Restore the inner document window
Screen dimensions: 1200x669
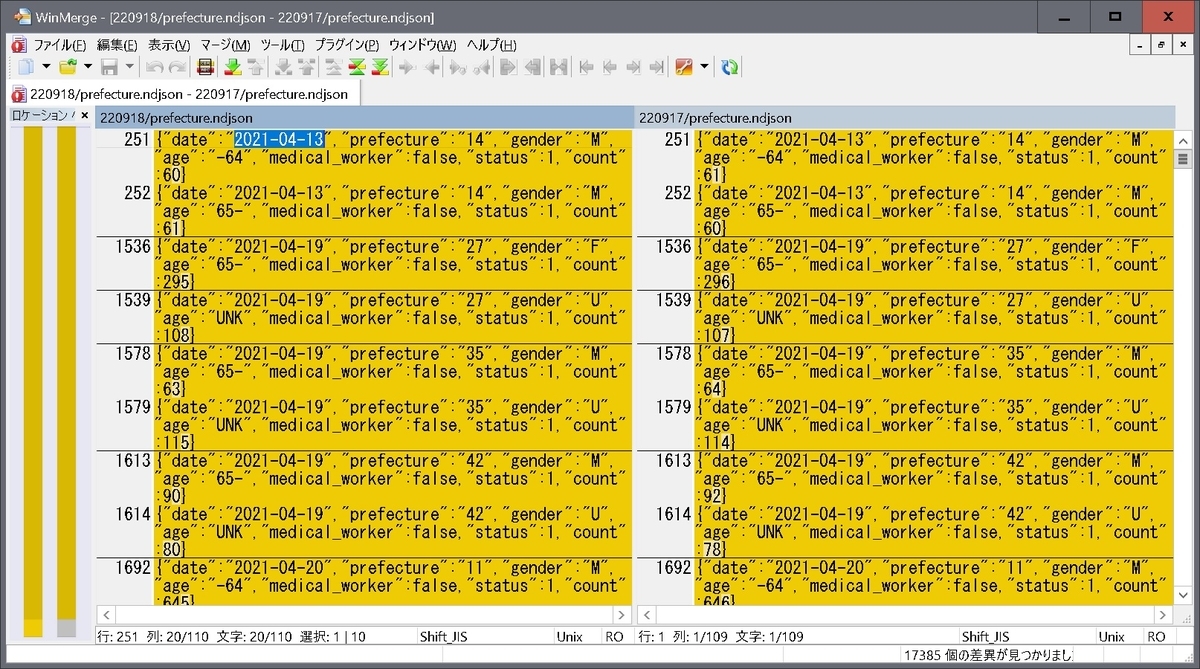click(1161, 45)
